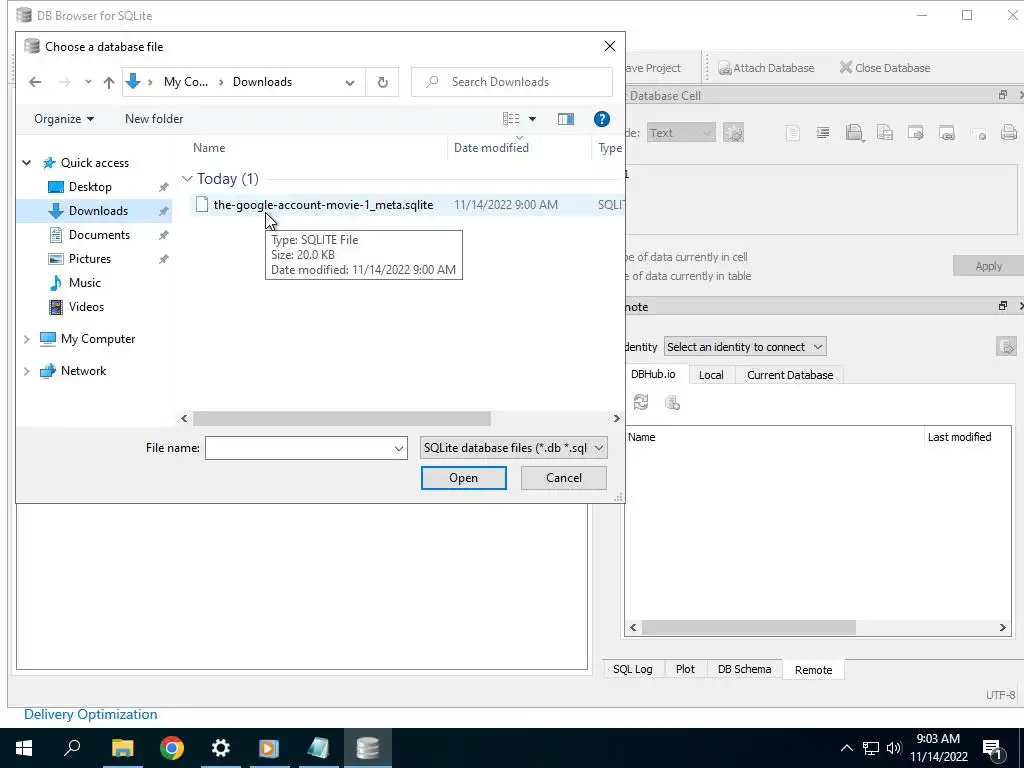The height and width of the screenshot is (768, 1024).
Task: Sort files by Name column
Action: coord(209,148)
